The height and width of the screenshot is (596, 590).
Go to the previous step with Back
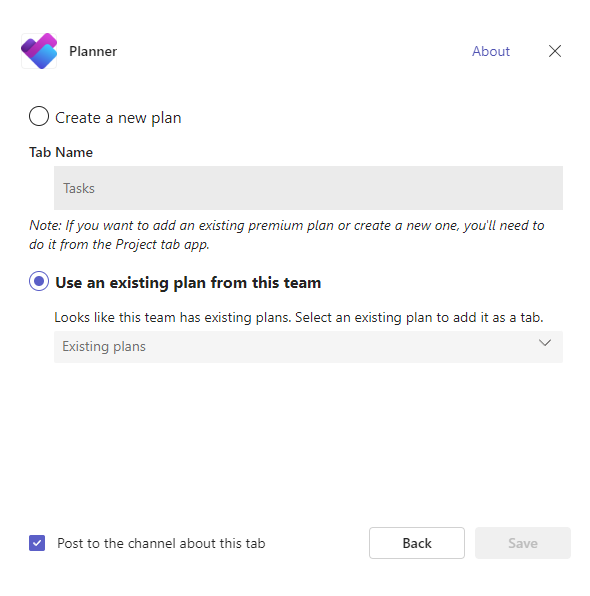click(x=417, y=543)
